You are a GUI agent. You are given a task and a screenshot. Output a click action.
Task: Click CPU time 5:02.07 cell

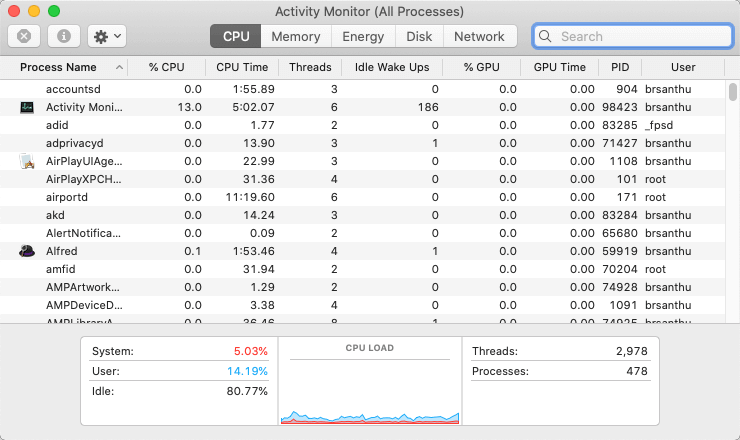coord(253,107)
